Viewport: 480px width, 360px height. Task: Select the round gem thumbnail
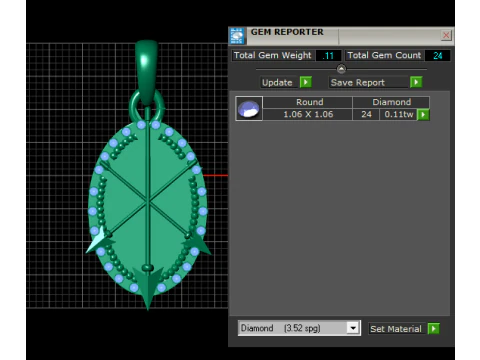coord(249,108)
